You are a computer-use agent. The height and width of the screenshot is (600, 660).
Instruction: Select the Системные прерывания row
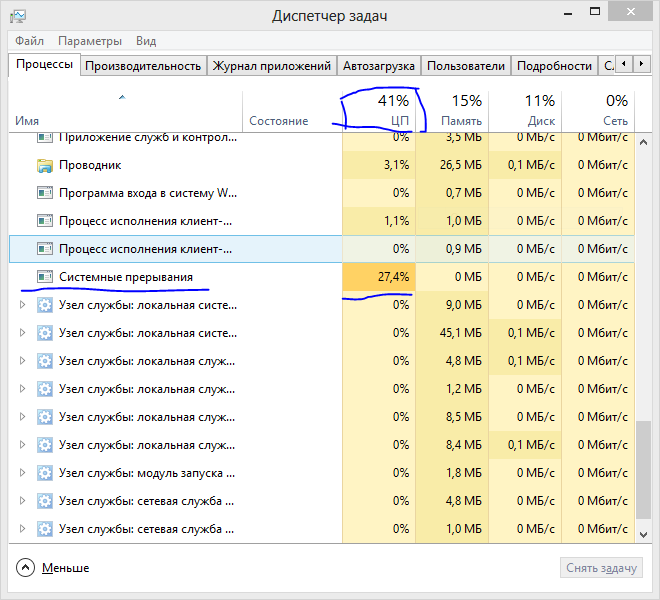tap(322, 277)
